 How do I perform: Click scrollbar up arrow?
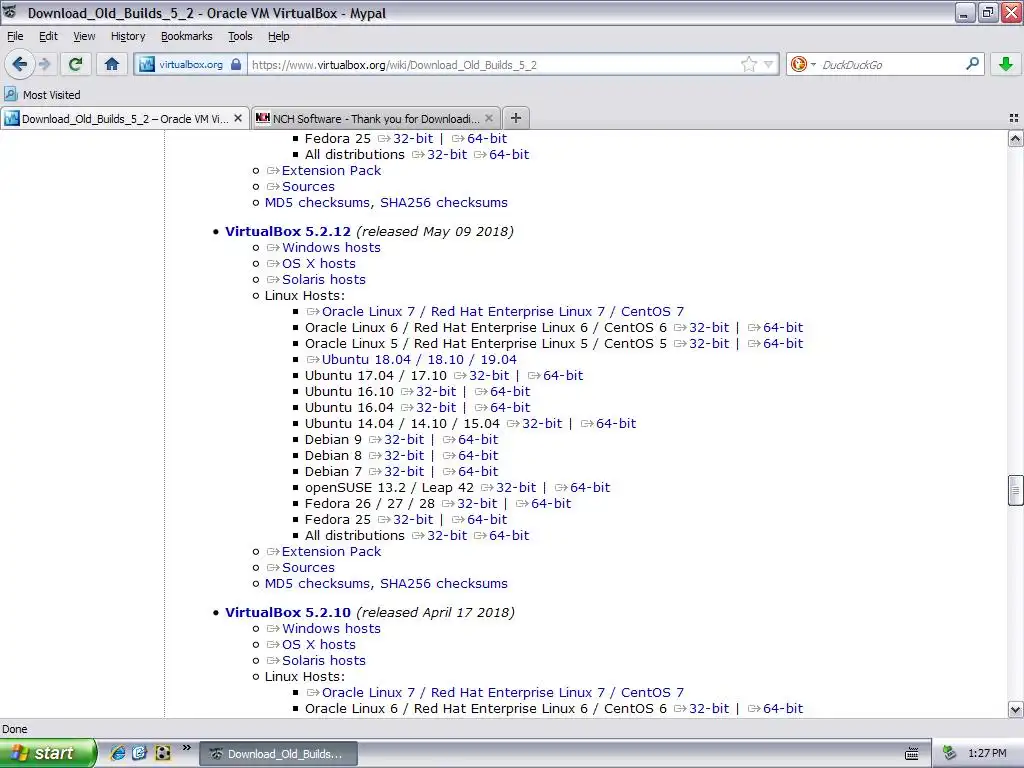pos(1015,139)
